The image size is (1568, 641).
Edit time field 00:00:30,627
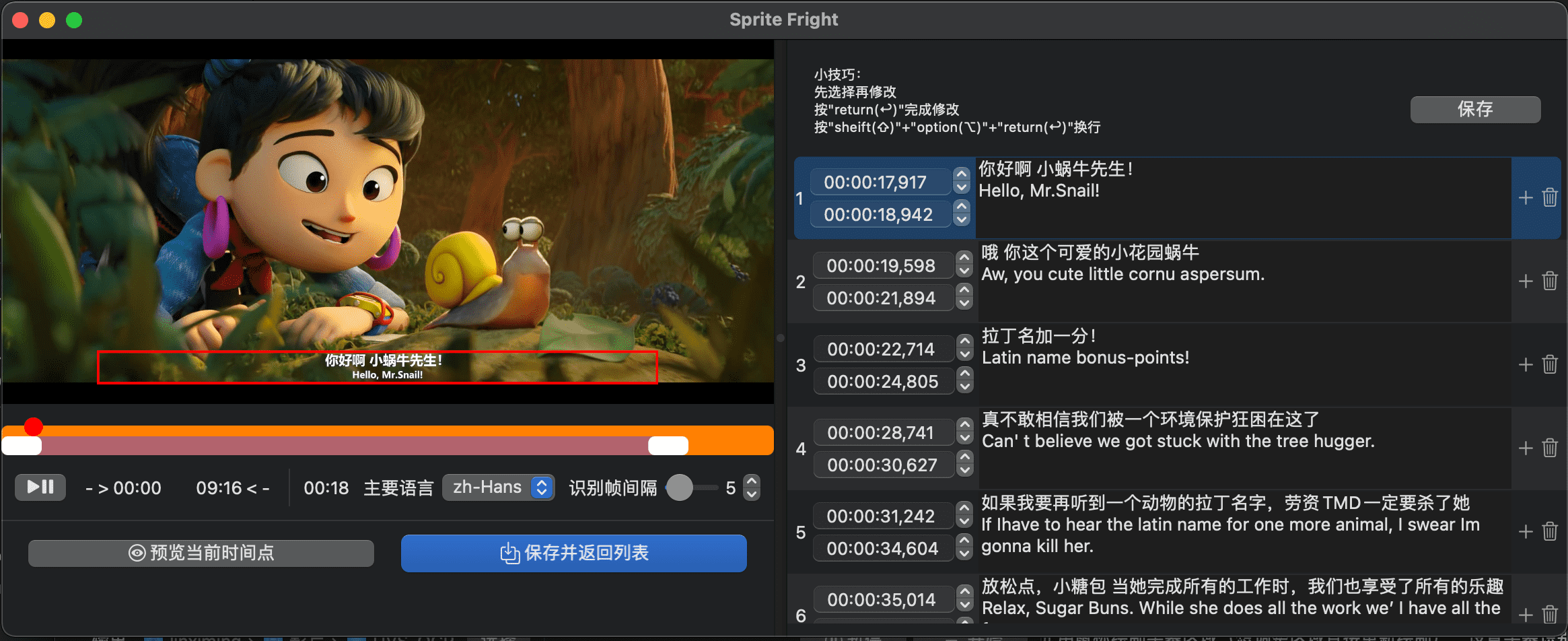point(884,465)
